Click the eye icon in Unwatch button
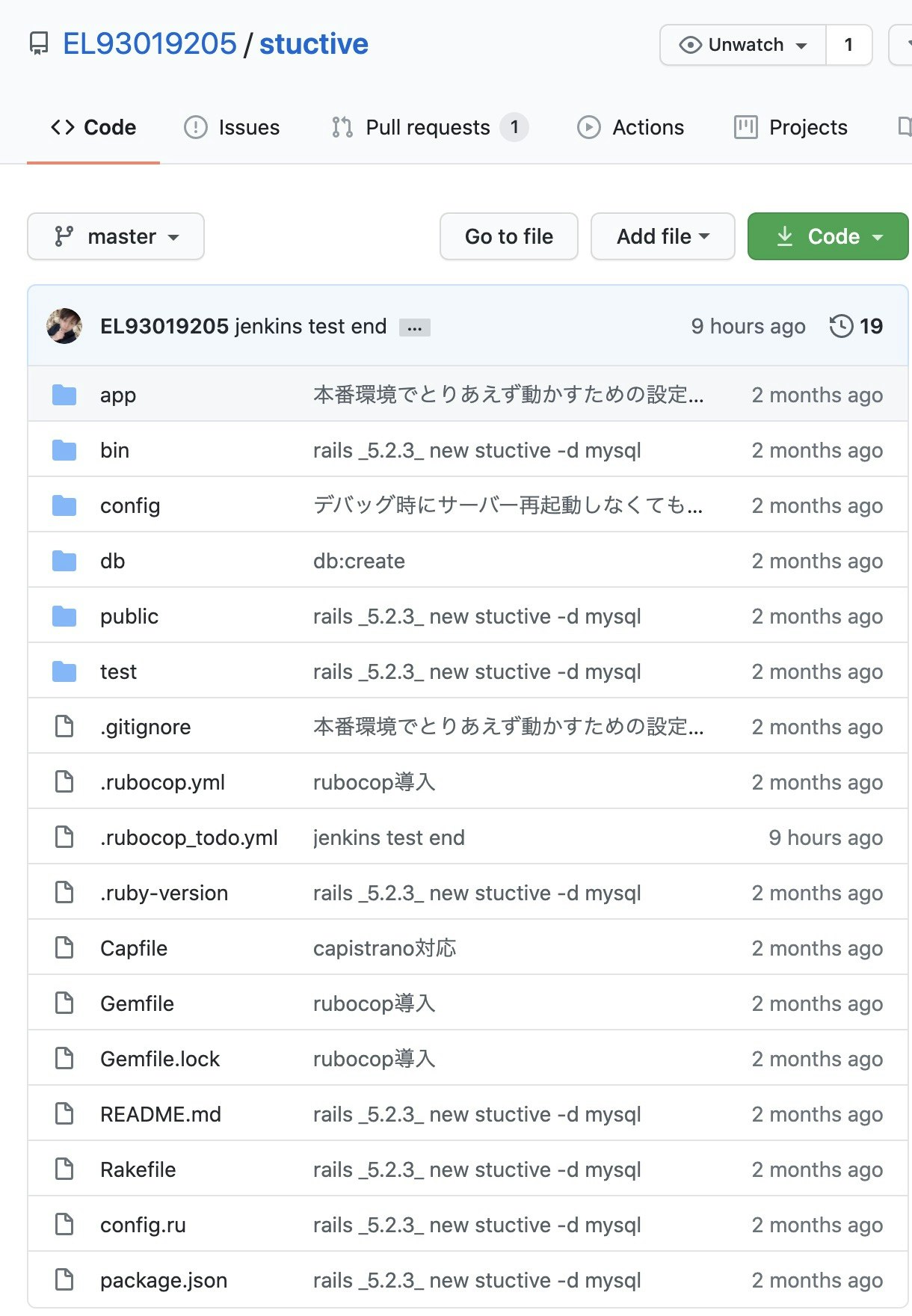This screenshot has height=1316, width=912. (690, 45)
